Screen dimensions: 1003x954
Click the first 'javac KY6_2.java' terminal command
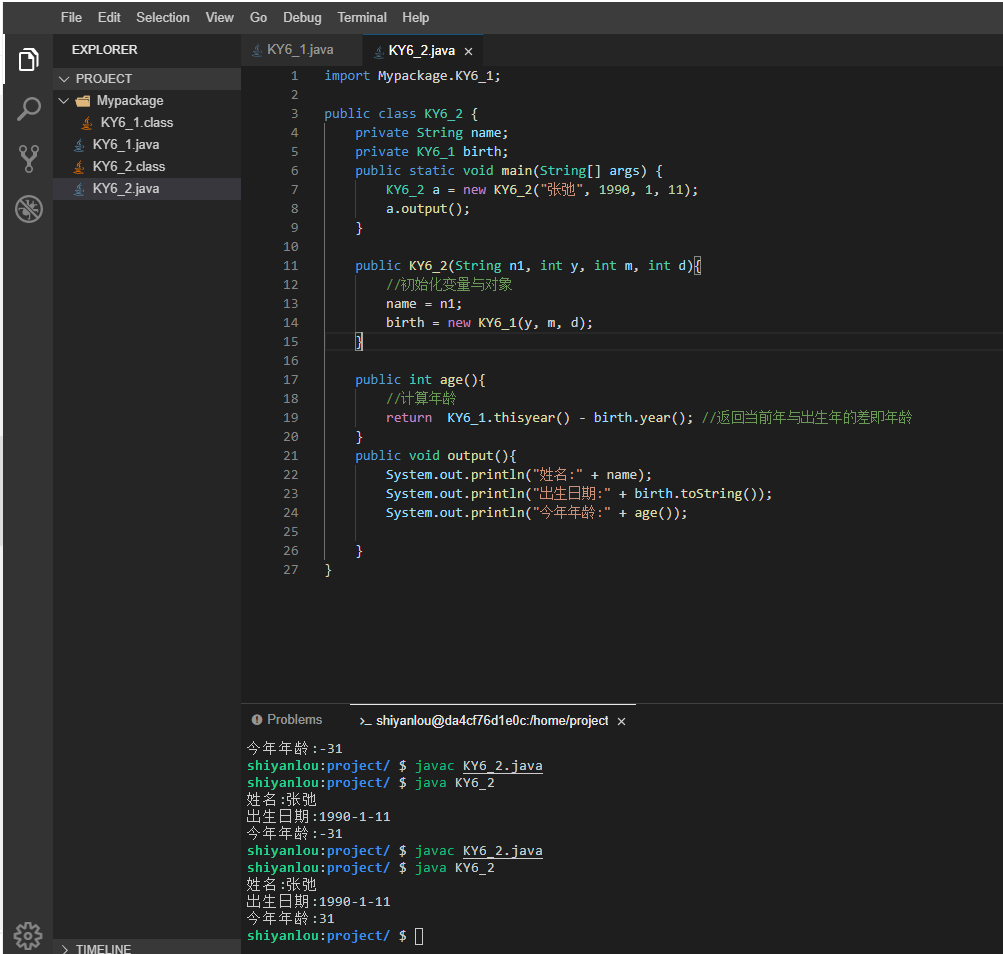[x=478, y=767]
